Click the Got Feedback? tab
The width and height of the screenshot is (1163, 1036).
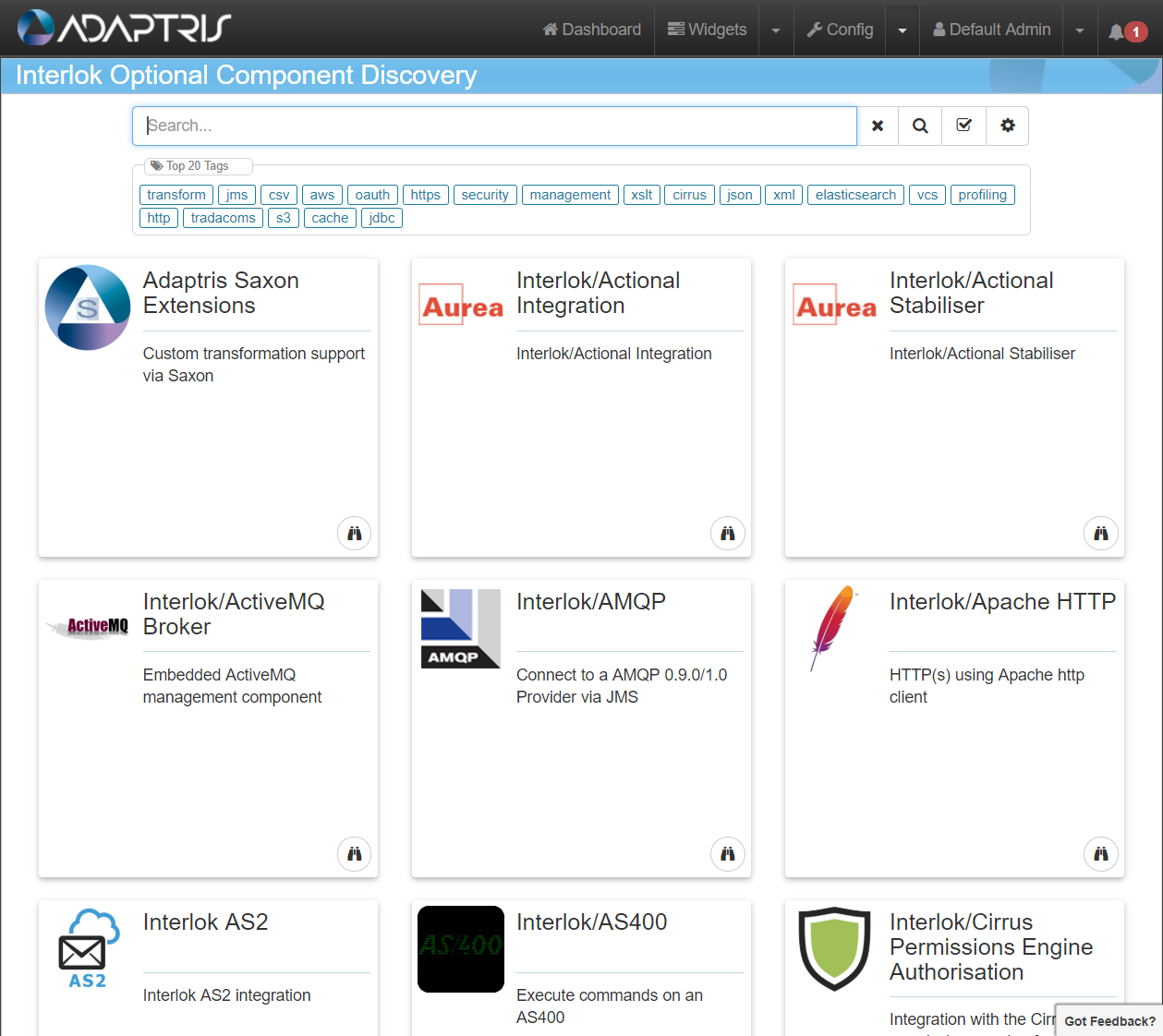1109,1020
